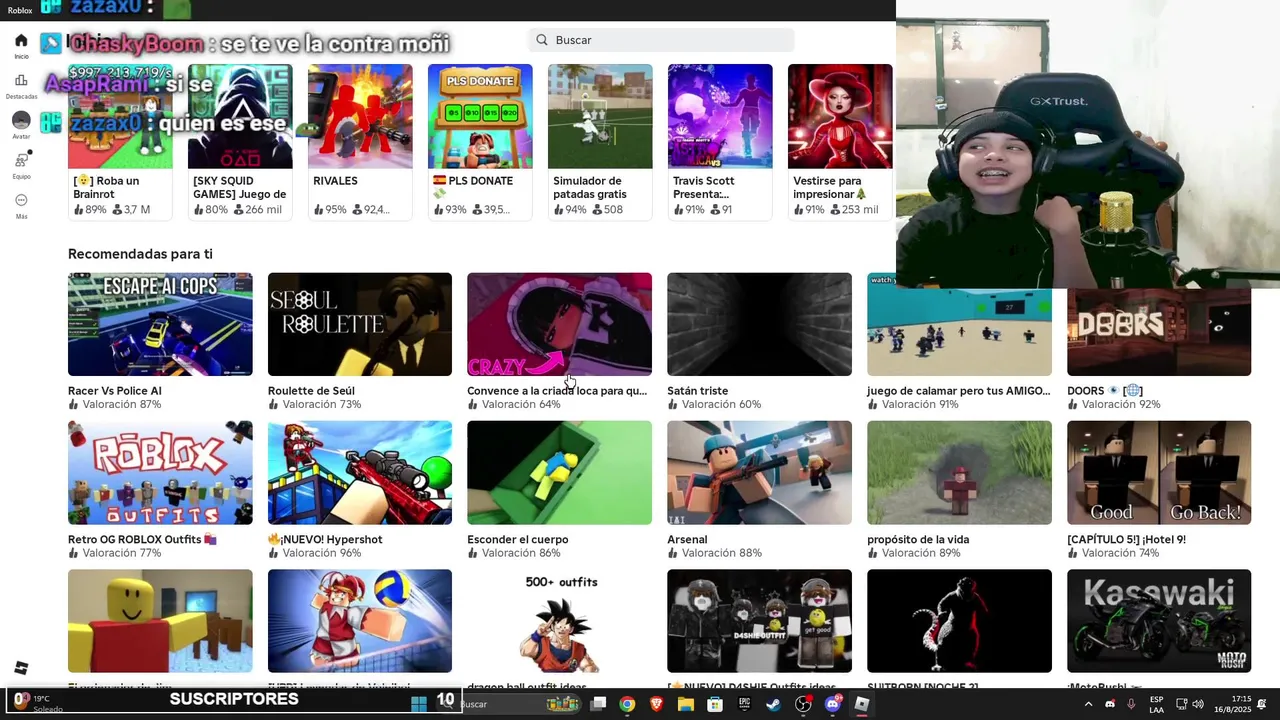Open RIVALES game card
The width and height of the screenshot is (1280, 720).
[360, 141]
